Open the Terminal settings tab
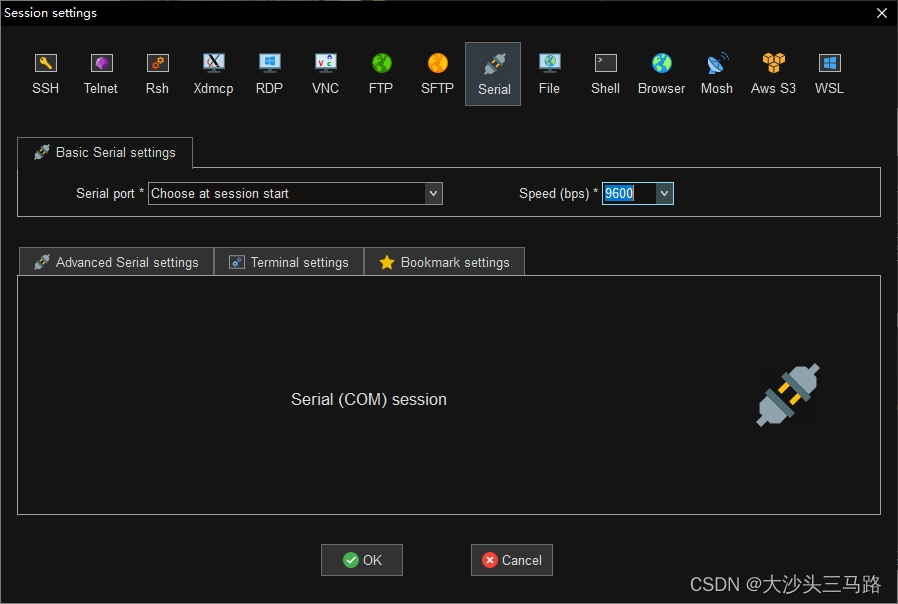The image size is (898, 604). [289, 262]
